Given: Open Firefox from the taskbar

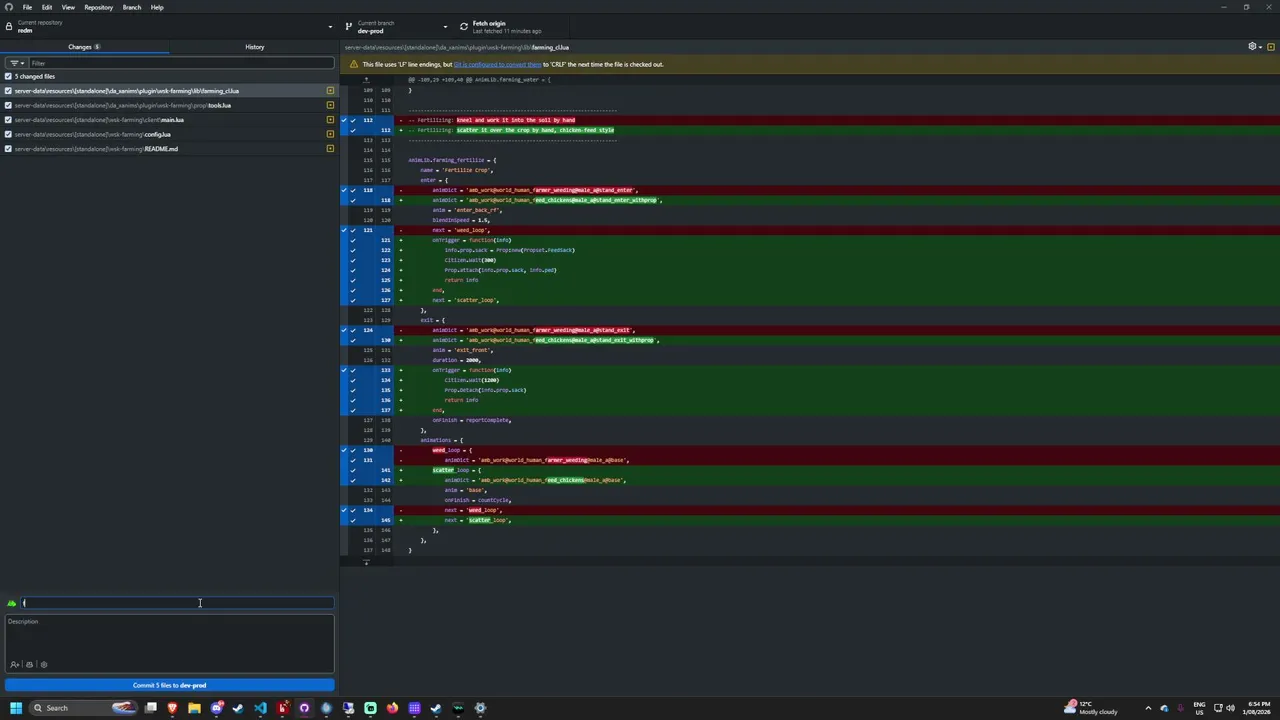Looking at the screenshot, I should point(392,708).
